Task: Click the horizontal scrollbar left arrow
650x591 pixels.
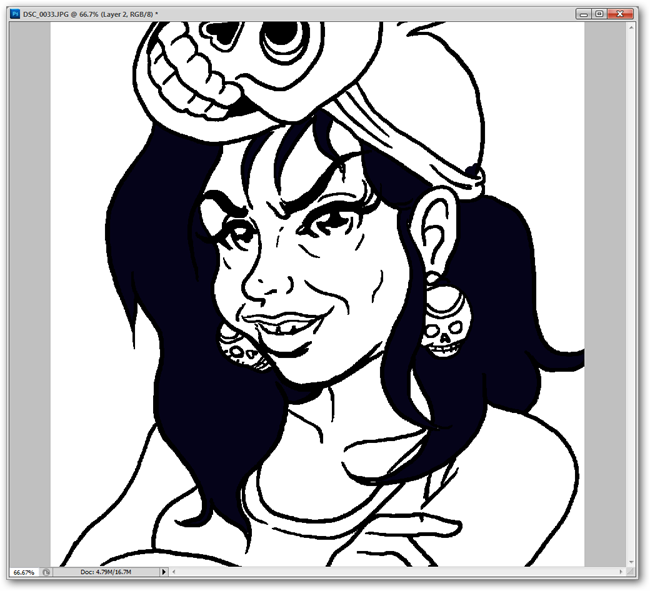Action: (174, 572)
